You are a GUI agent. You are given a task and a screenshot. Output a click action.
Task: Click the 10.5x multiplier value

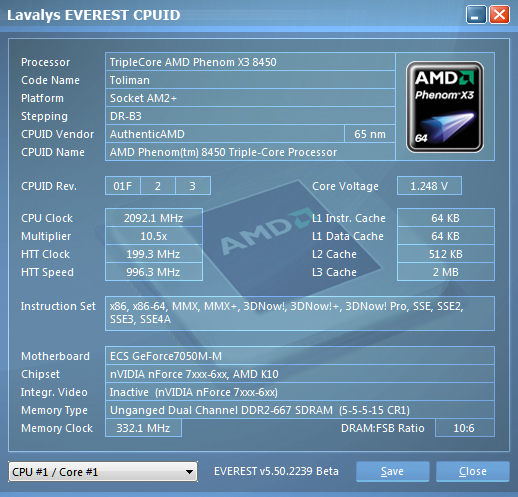154,236
